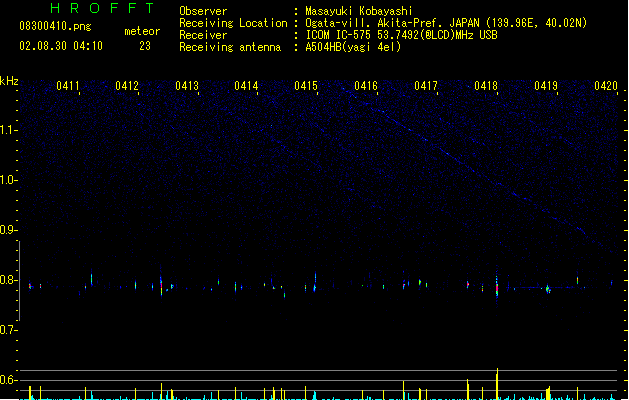
Task: Click the 0.6 kHz axis label
Action: (8, 380)
